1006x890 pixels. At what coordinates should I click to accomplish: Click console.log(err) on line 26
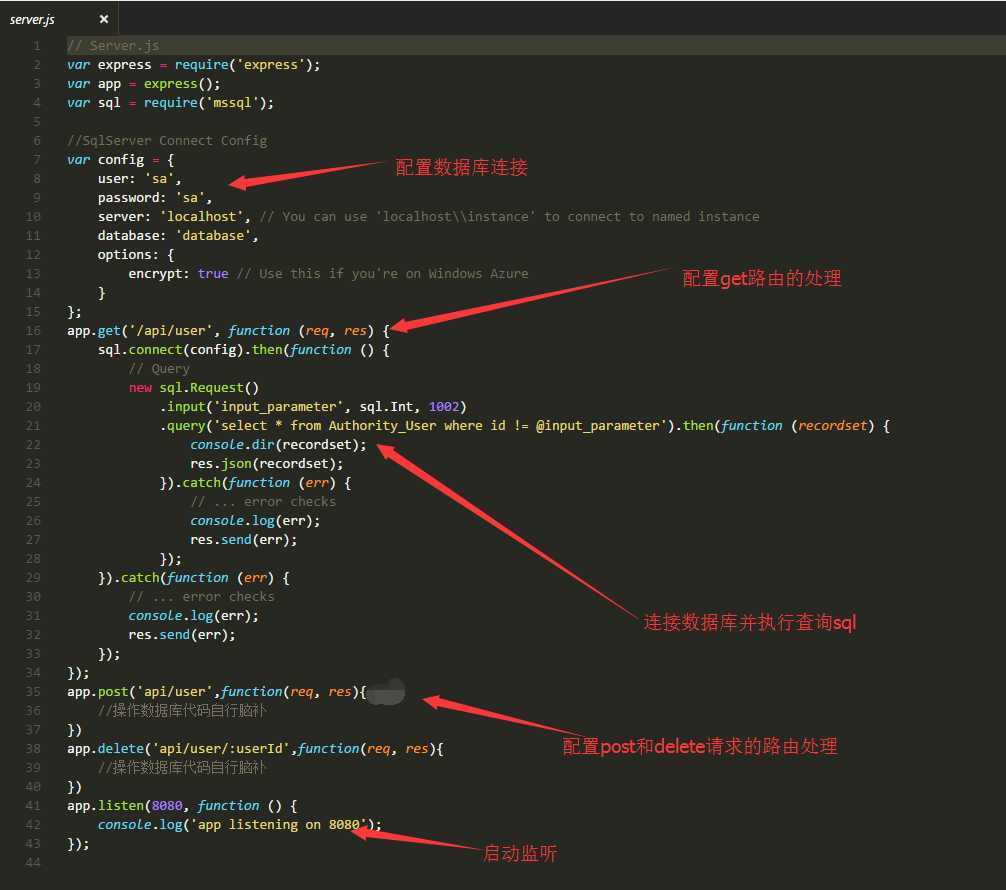pos(255,521)
